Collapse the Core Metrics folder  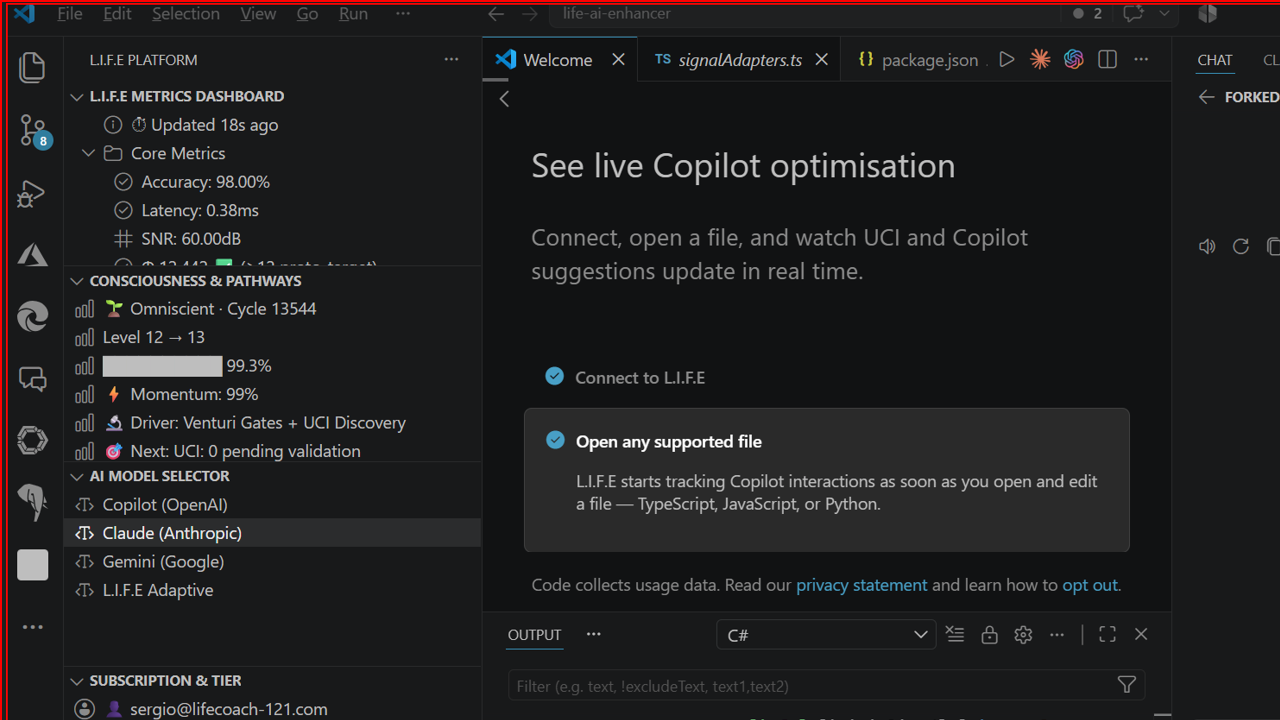(89, 153)
